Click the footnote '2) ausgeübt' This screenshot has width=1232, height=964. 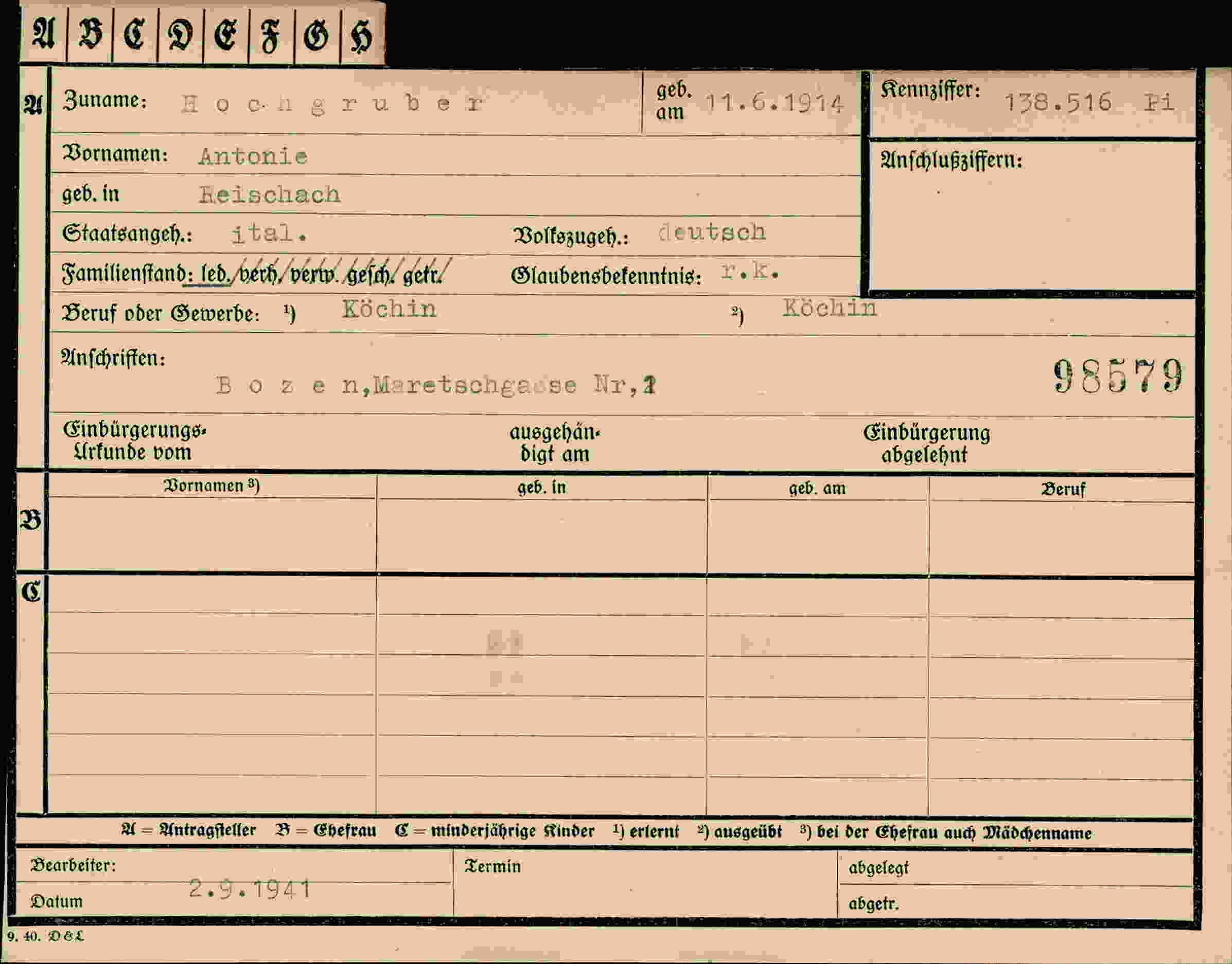point(740,832)
